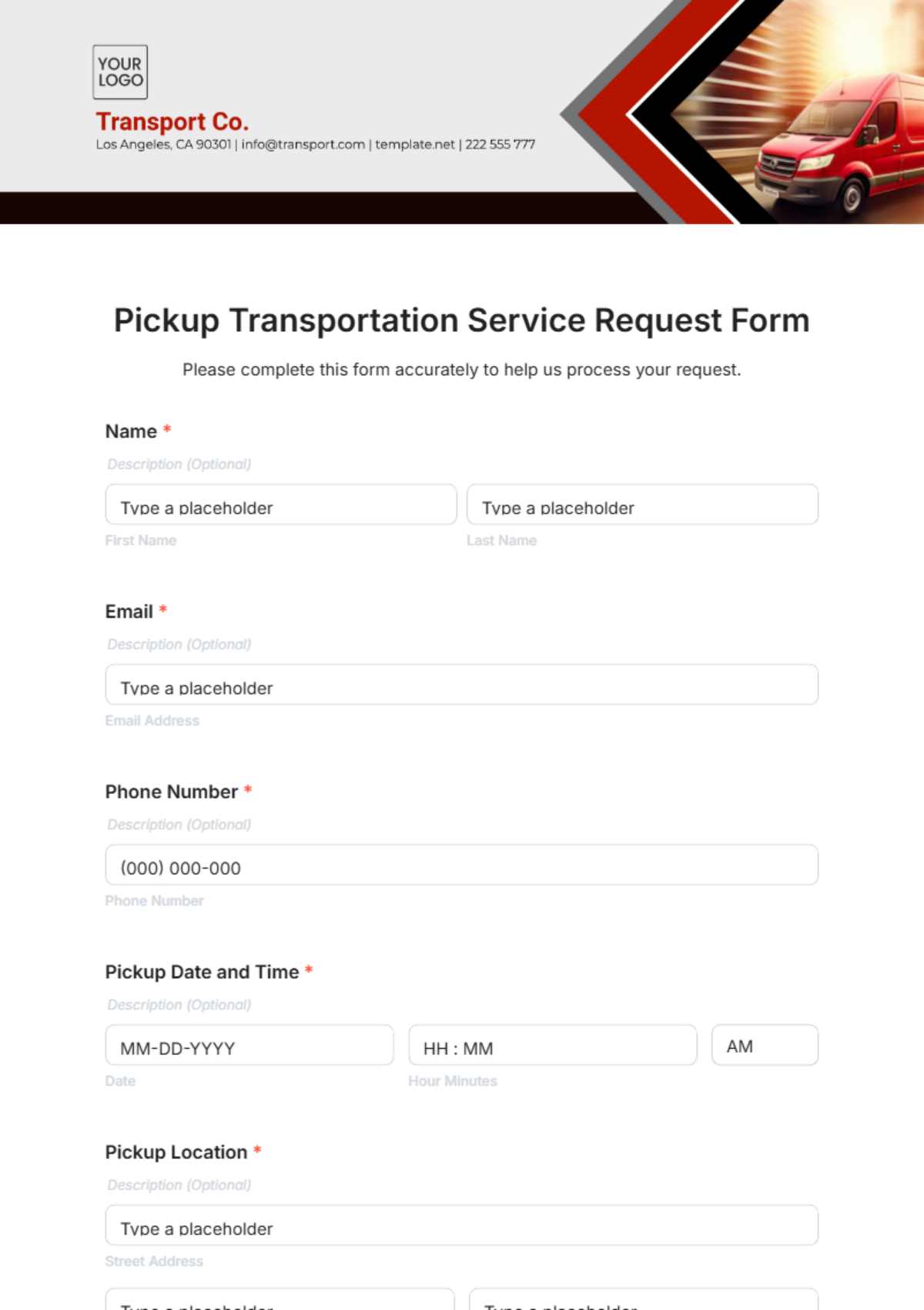This screenshot has height=1310, width=924.
Task: Focus the First Name input field
Action: 281,505
